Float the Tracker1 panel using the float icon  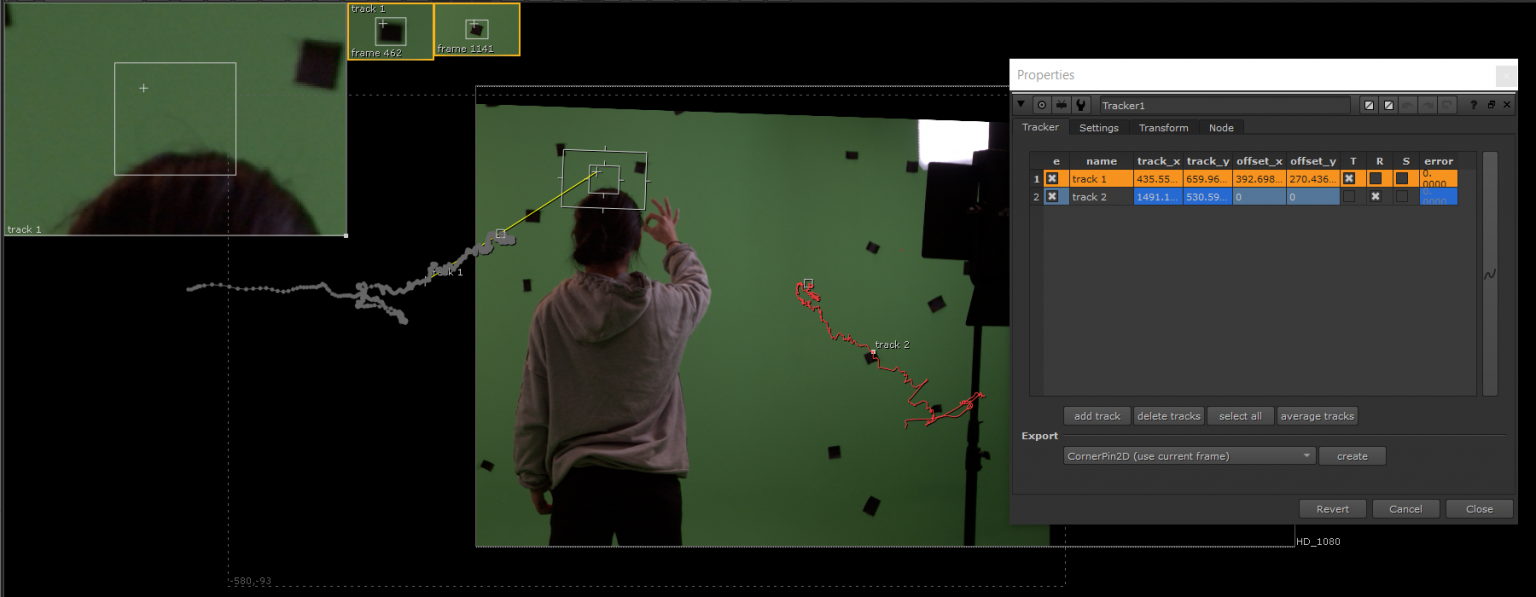(x=1492, y=104)
